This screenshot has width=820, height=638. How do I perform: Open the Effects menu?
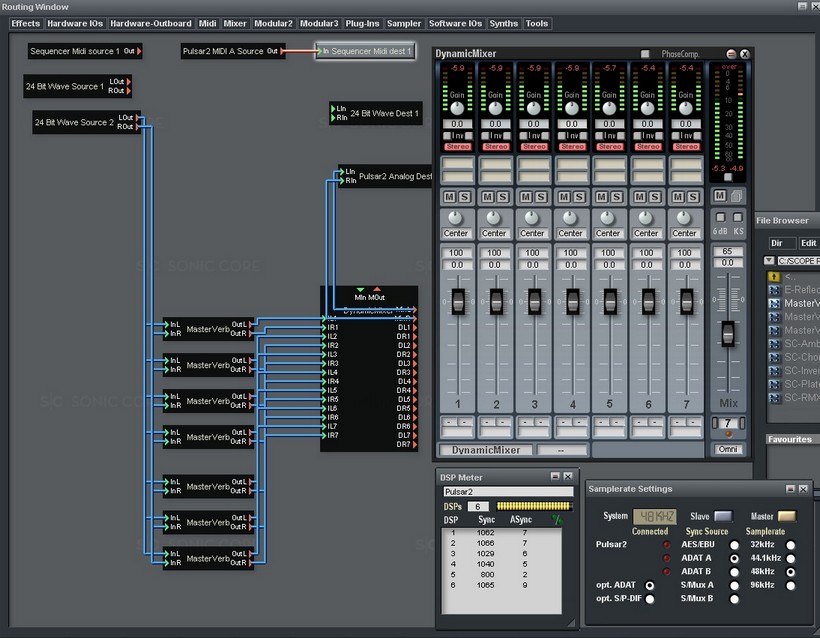point(25,24)
